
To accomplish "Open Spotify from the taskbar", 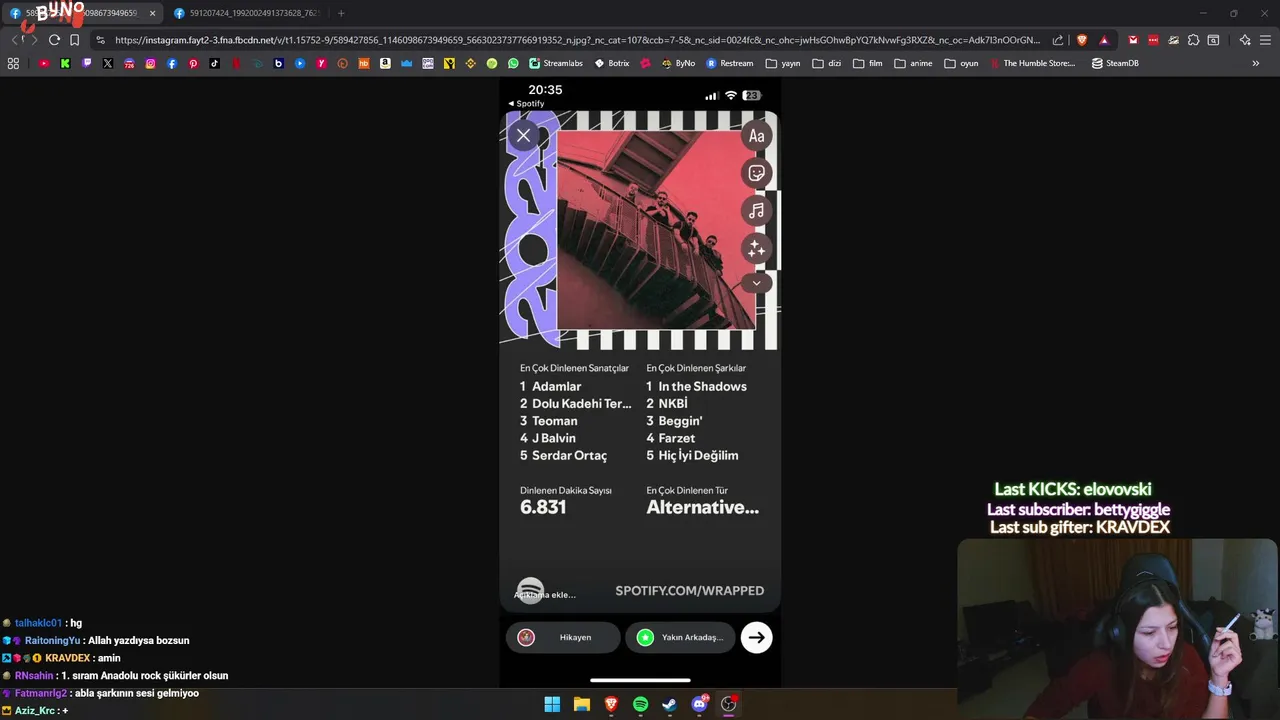I will tap(640, 704).
